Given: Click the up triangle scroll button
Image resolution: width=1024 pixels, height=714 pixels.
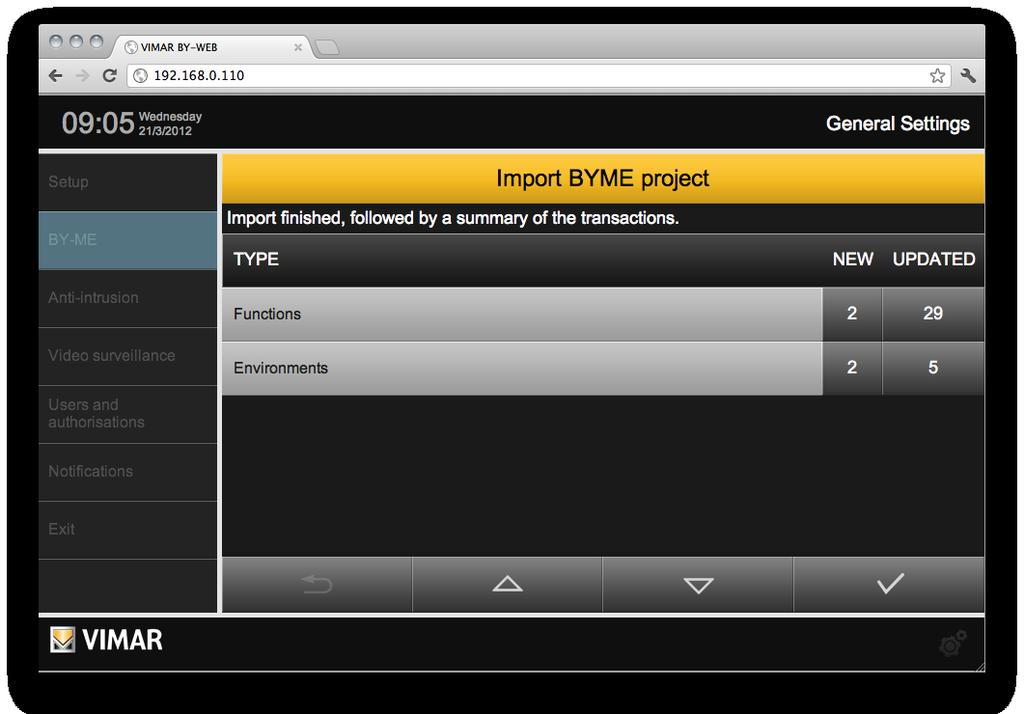Looking at the screenshot, I should 507,584.
